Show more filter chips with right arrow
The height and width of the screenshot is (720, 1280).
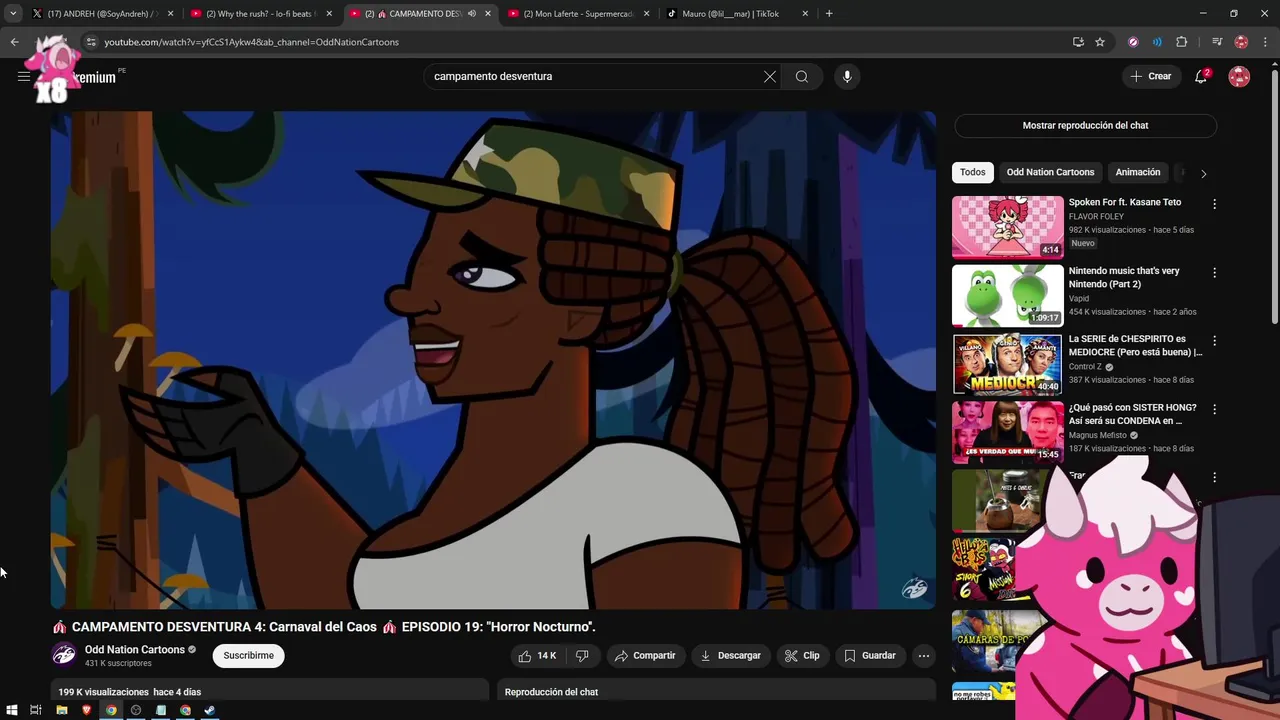click(1203, 173)
